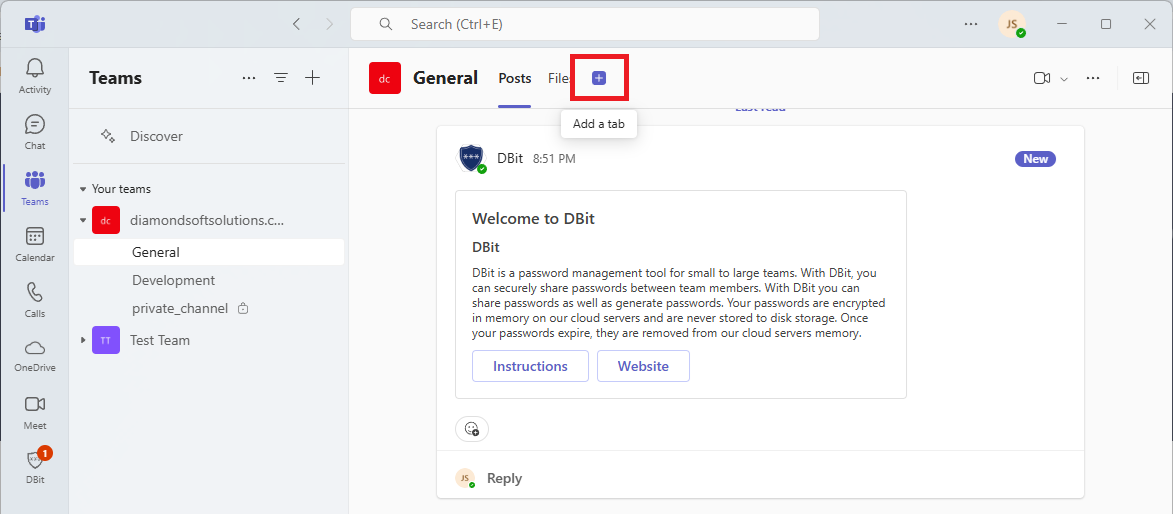This screenshot has height=514, width=1173.
Task: Add a reaction to the DBit message
Action: pyautogui.click(x=472, y=429)
